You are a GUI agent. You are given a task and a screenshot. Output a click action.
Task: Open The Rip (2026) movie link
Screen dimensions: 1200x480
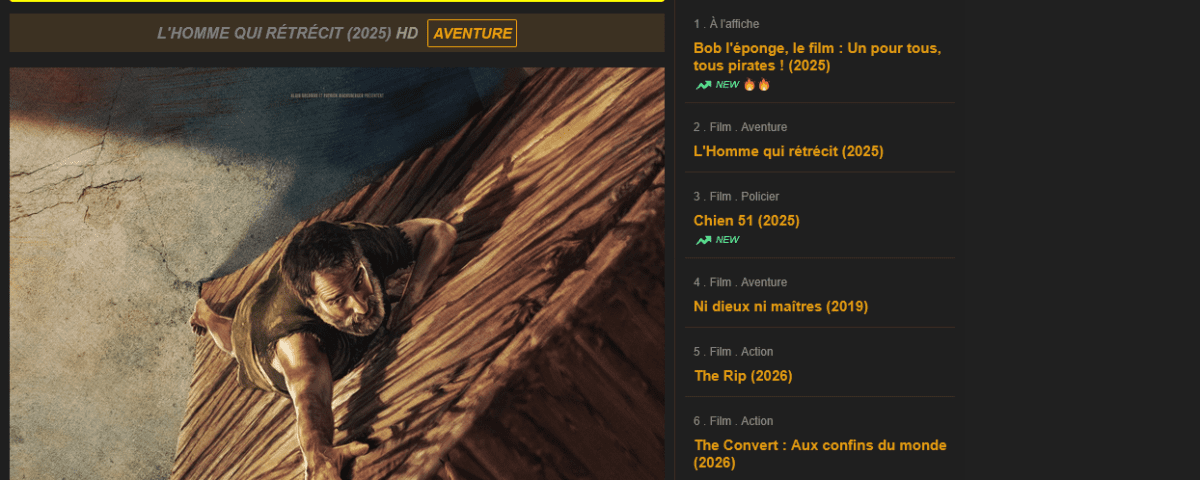[743, 376]
